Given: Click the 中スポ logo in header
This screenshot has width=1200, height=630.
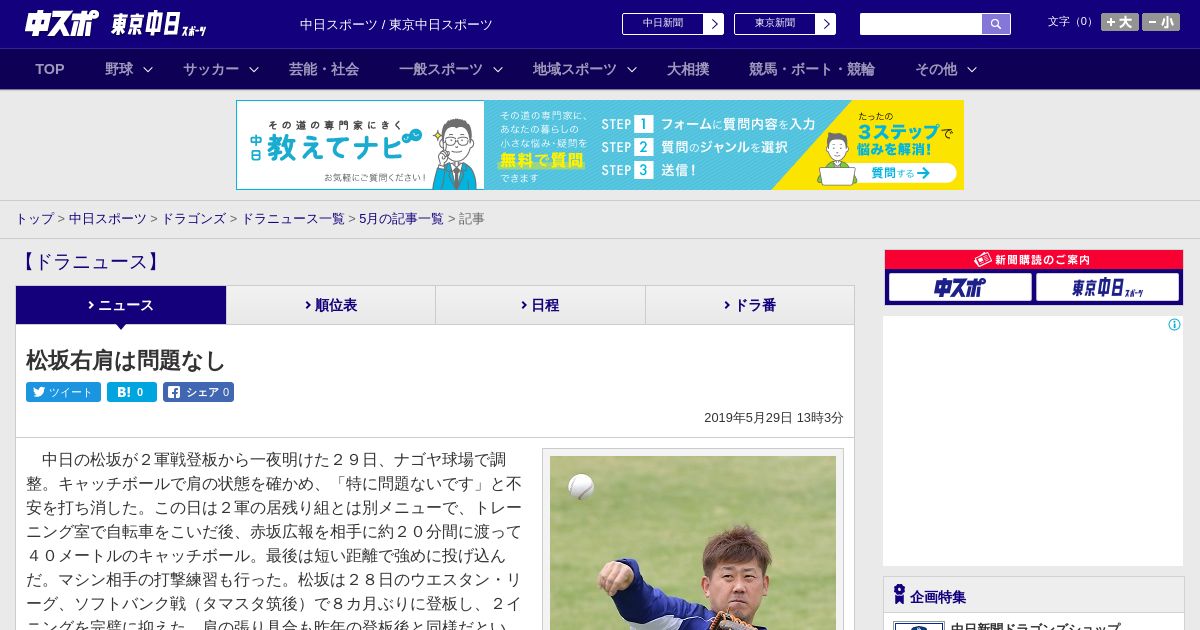Looking at the screenshot, I should point(61,23).
